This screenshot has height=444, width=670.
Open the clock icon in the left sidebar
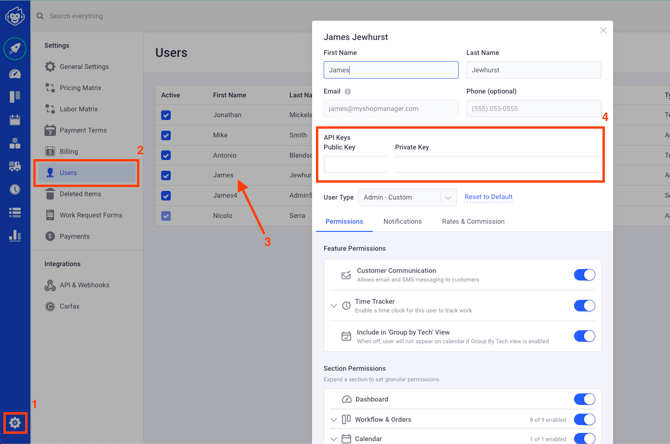15,189
